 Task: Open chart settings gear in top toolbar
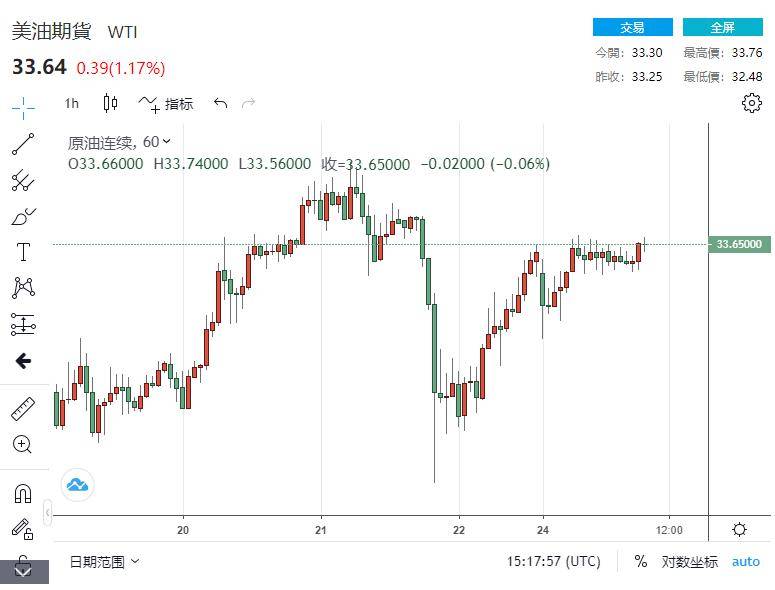pos(752,103)
